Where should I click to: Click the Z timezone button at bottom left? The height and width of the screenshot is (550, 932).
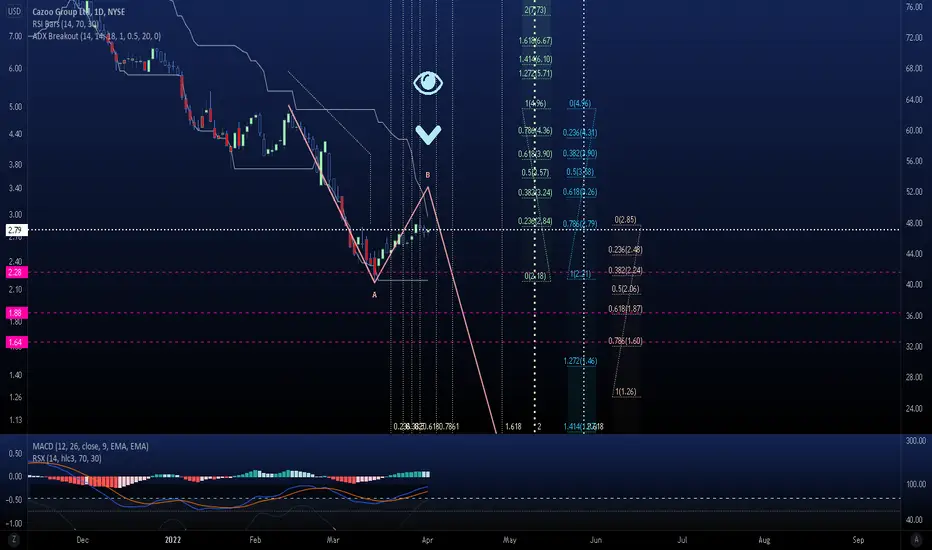coord(13,540)
